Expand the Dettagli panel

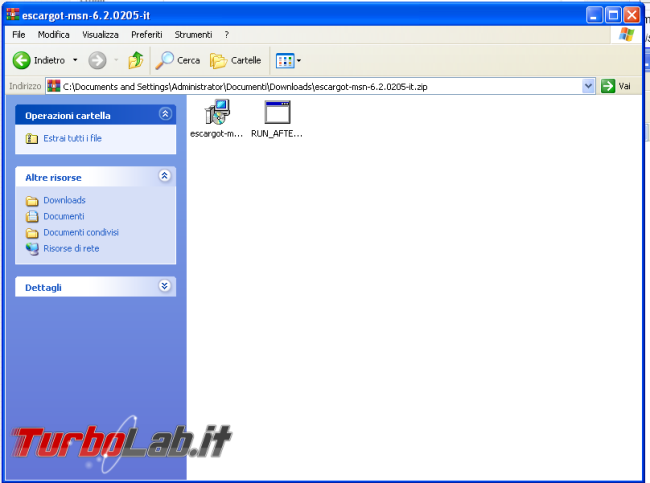point(165,286)
